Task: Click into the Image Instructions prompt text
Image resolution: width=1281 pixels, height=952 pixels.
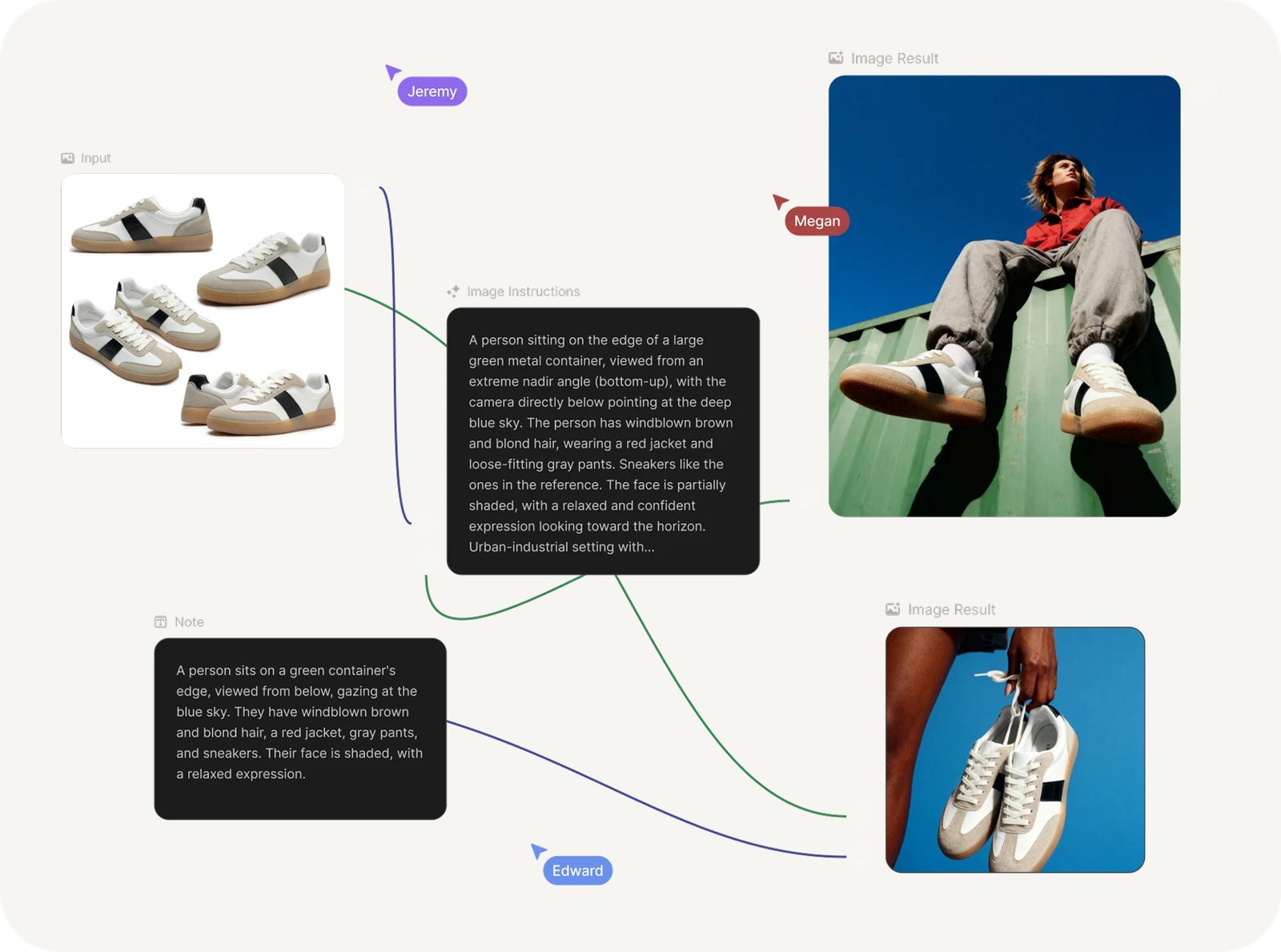Action: 602,442
